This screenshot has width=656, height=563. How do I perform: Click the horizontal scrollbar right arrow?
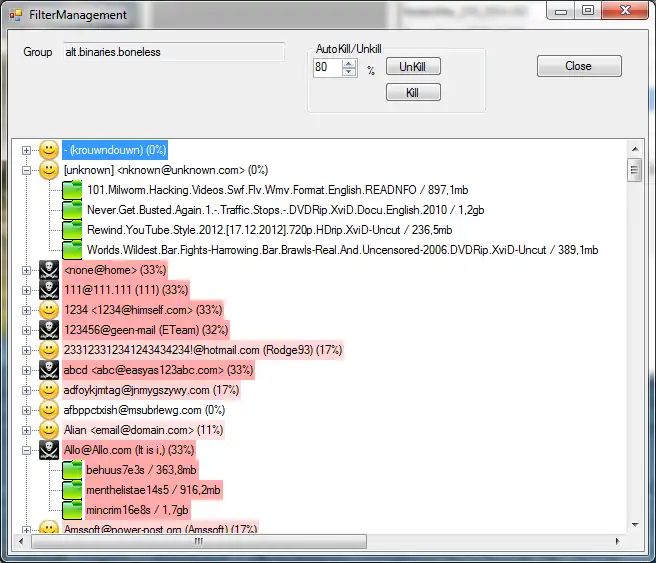[x=617, y=541]
